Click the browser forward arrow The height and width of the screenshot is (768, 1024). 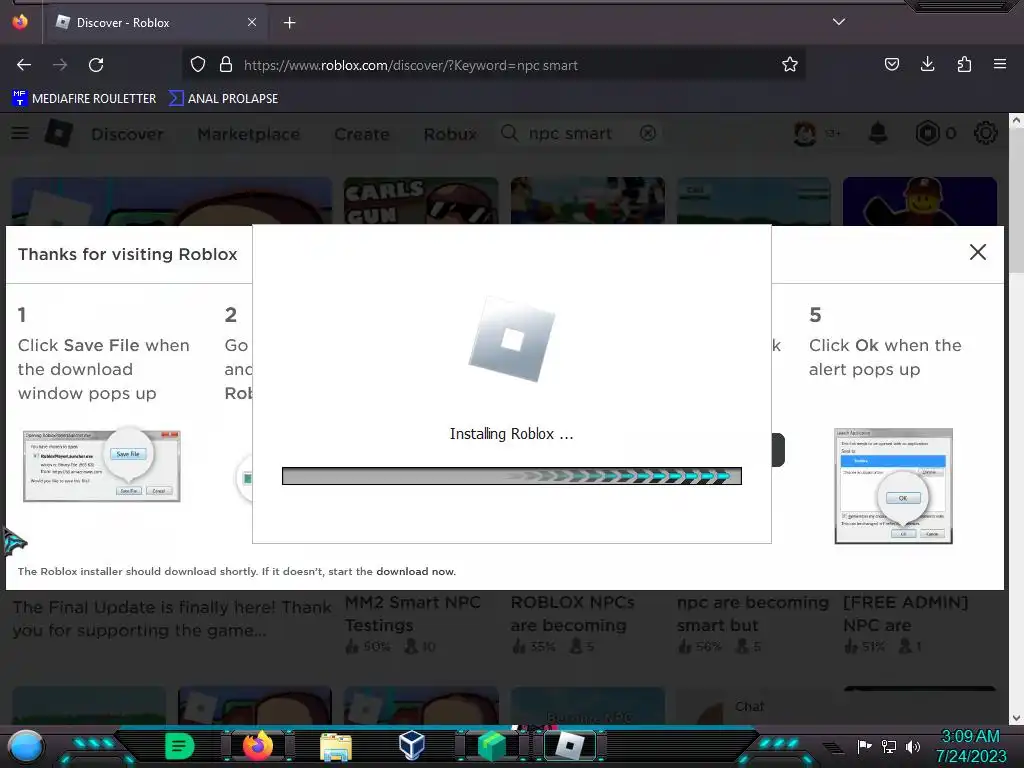pyautogui.click(x=60, y=65)
